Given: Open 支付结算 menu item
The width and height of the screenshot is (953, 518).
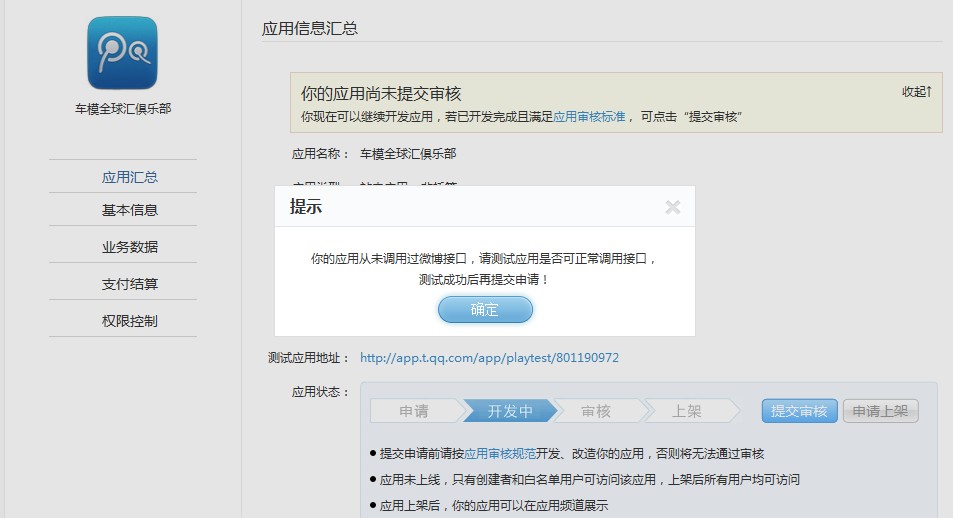Looking at the screenshot, I should point(129,284).
